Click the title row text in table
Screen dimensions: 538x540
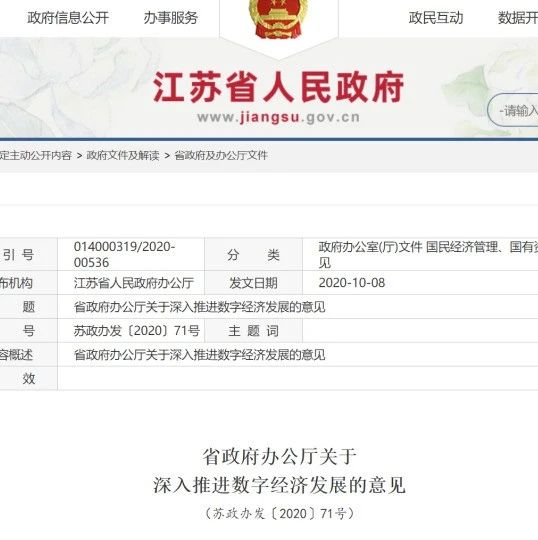[x=199, y=307]
